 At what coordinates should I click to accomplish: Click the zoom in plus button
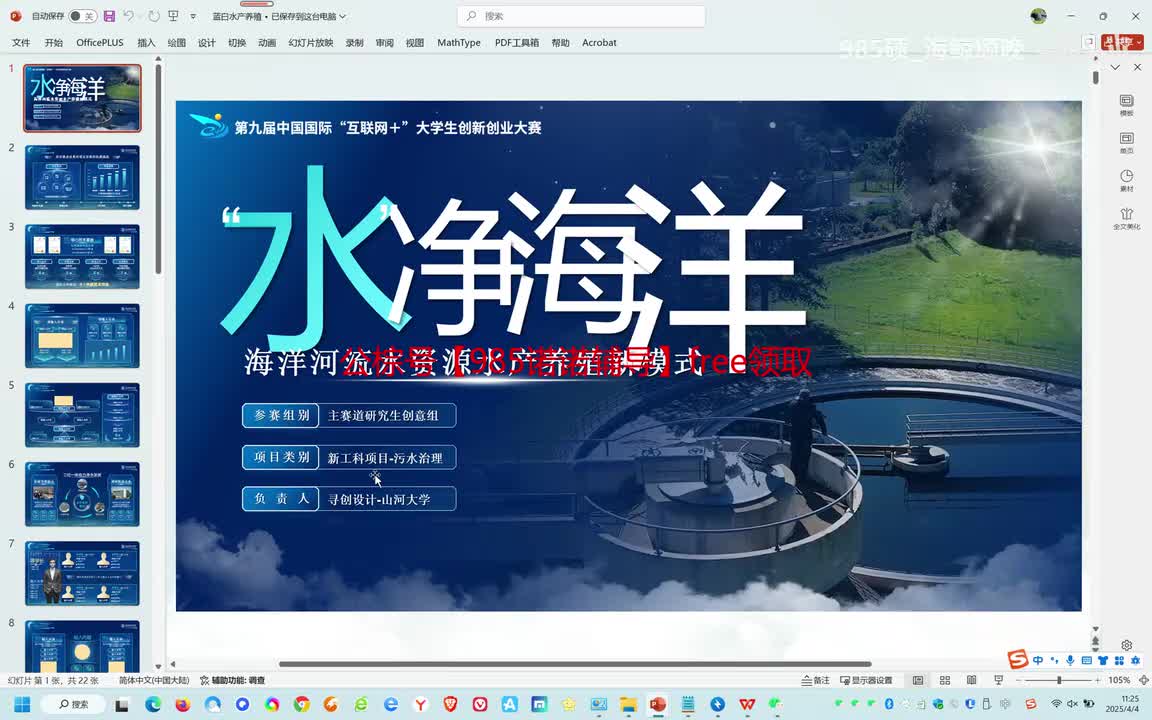(x=1098, y=680)
